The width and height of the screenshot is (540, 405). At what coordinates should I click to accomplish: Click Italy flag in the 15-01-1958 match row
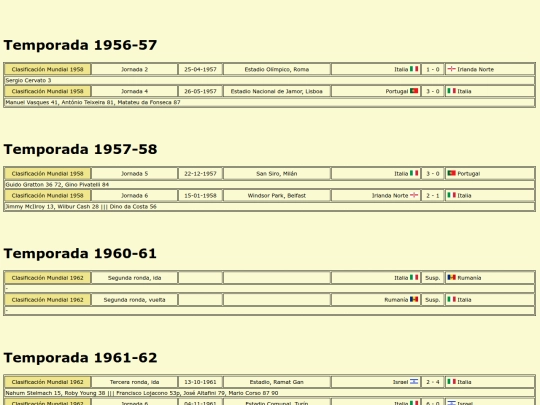click(x=451, y=195)
